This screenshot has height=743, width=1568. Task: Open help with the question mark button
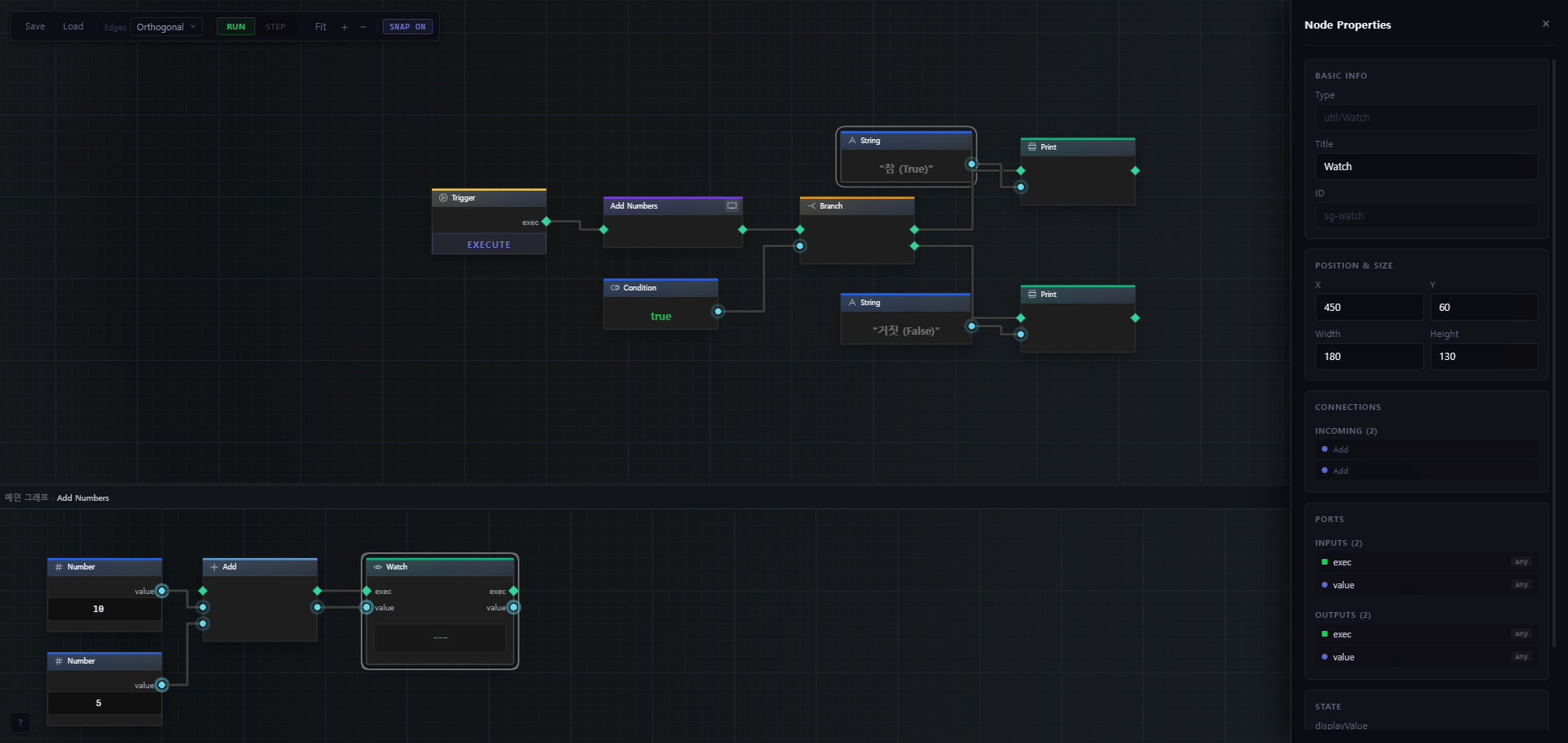pyautogui.click(x=20, y=723)
